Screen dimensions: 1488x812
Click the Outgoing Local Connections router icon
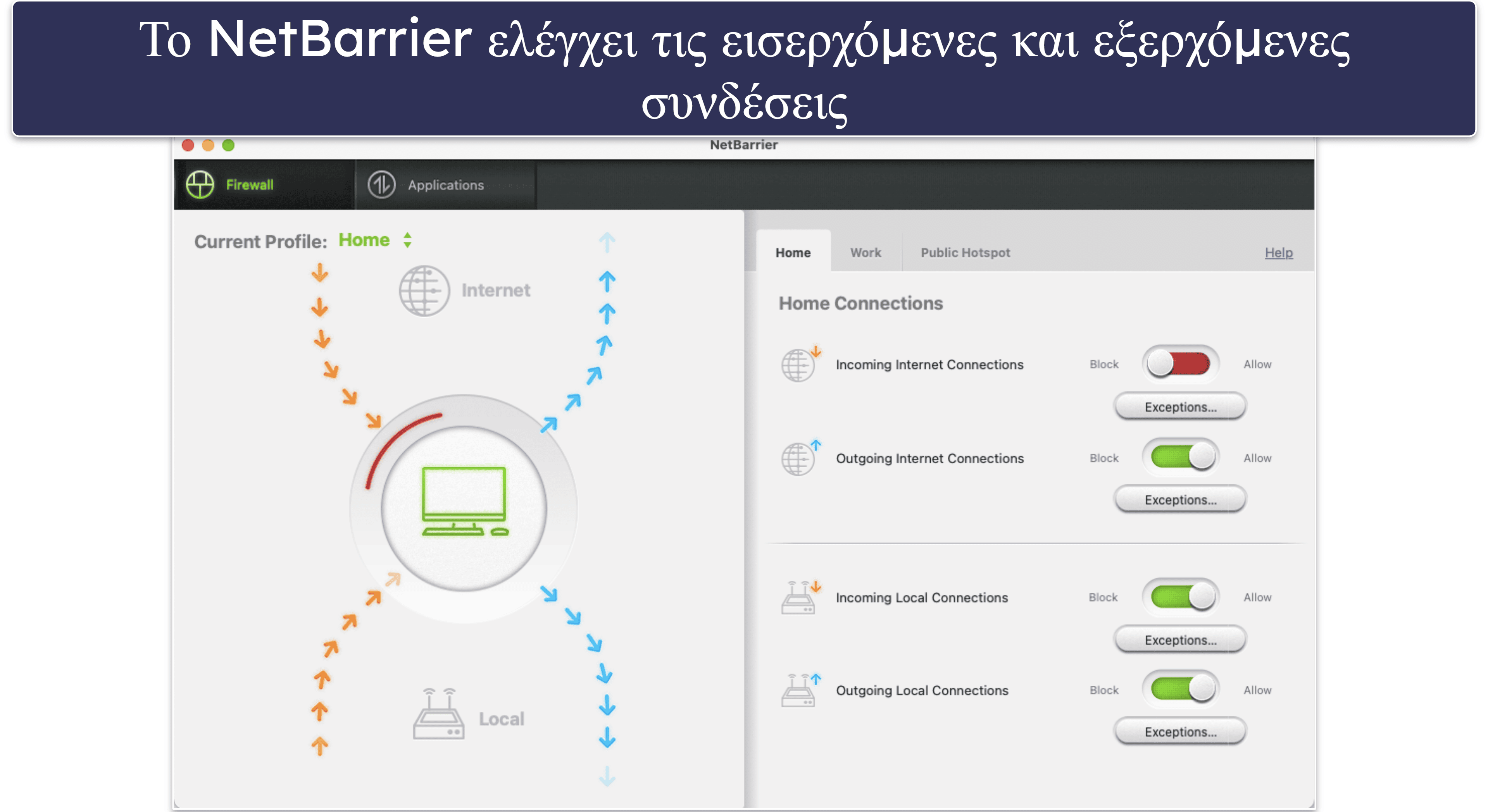point(801,690)
